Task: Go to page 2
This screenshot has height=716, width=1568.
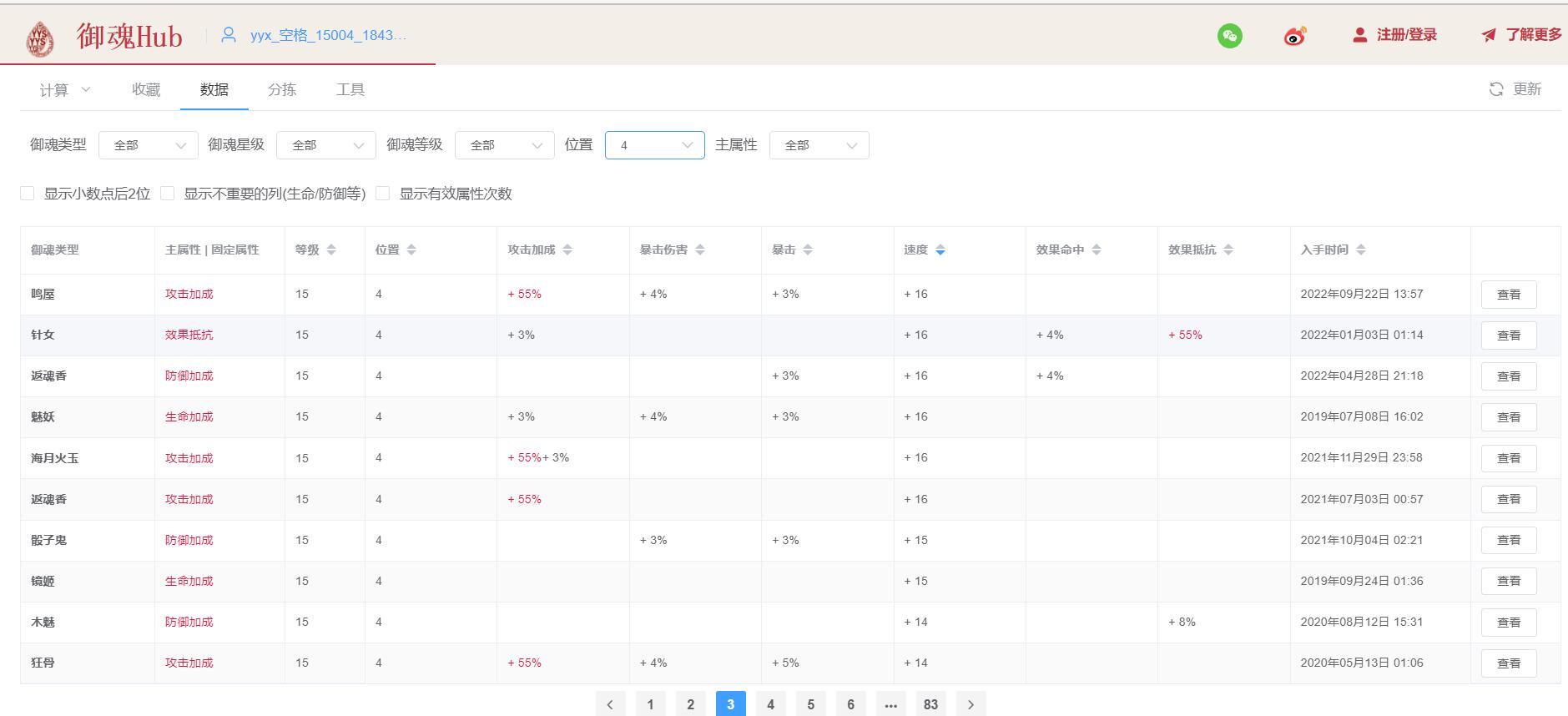Action: coord(690,704)
